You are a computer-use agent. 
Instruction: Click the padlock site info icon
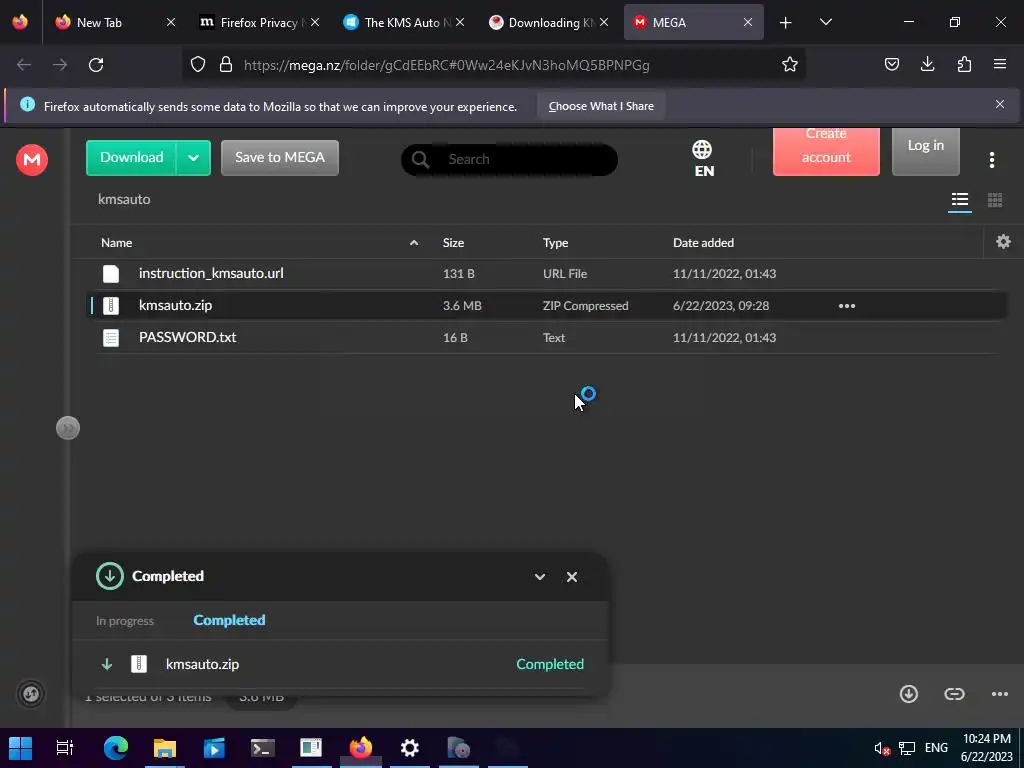(x=226, y=65)
